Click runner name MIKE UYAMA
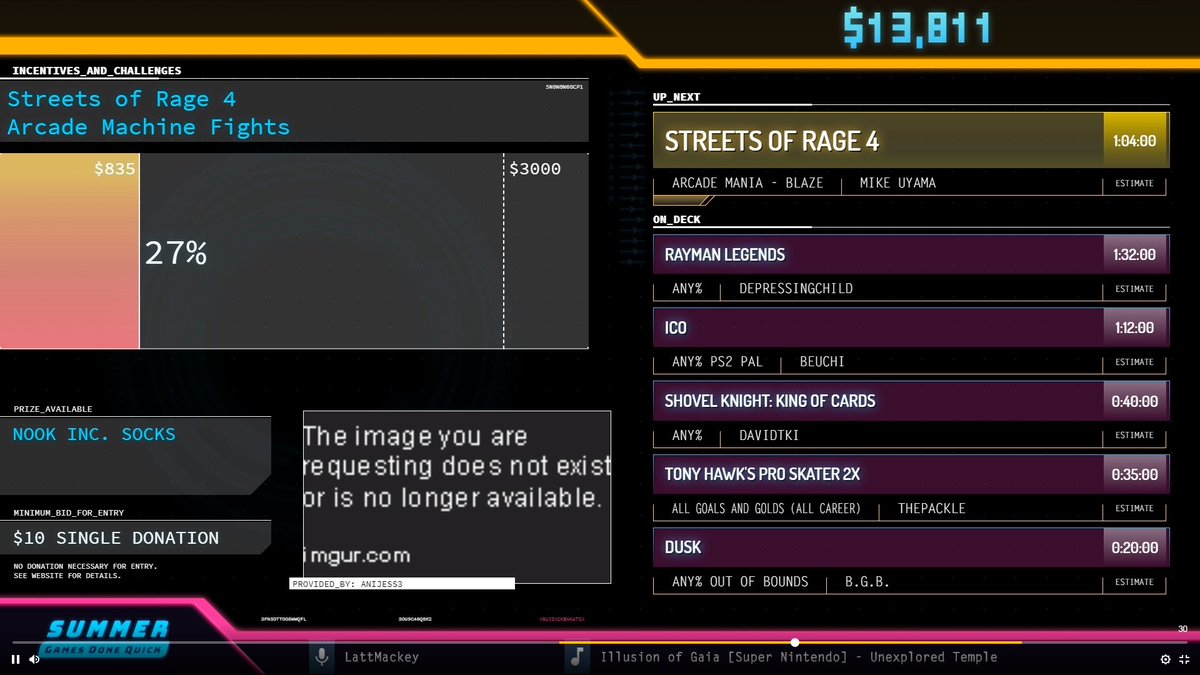This screenshot has height=675, width=1200. 898,183
